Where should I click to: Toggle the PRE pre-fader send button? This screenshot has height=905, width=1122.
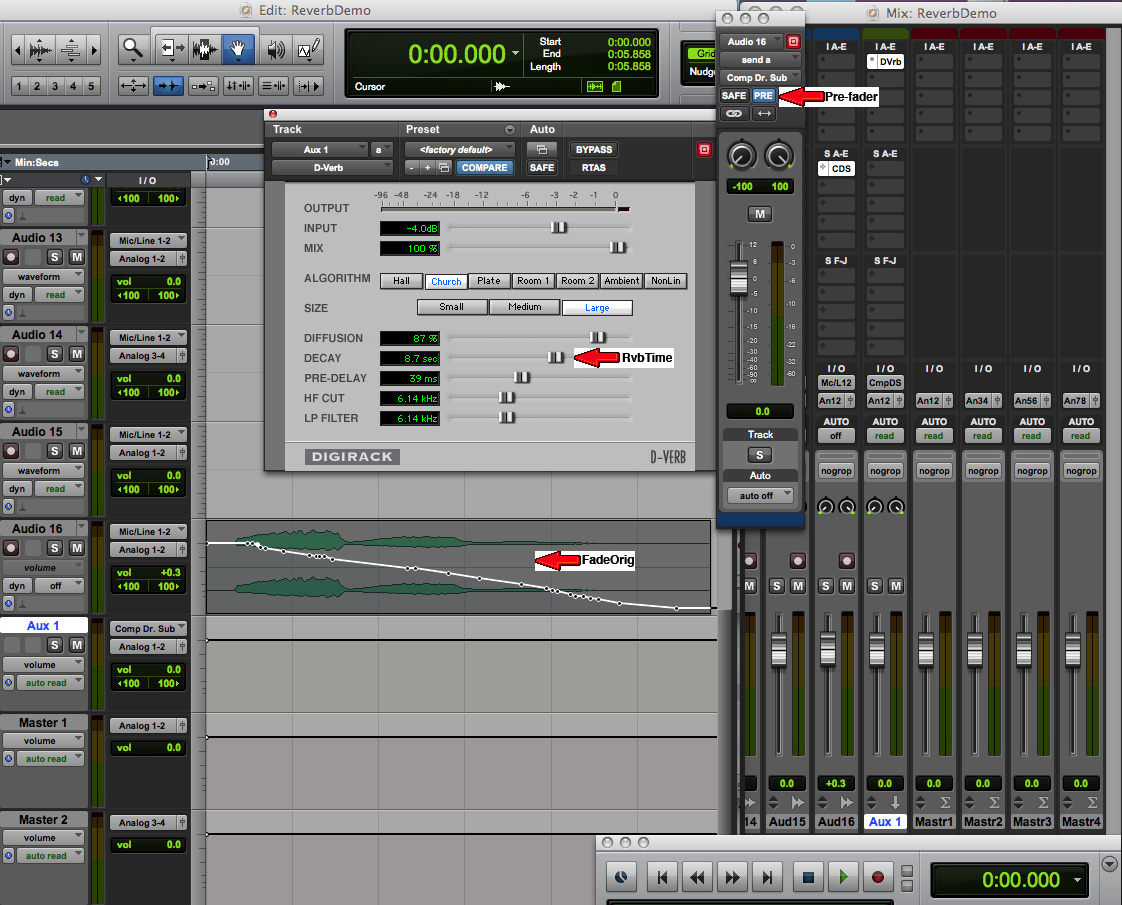pos(763,96)
